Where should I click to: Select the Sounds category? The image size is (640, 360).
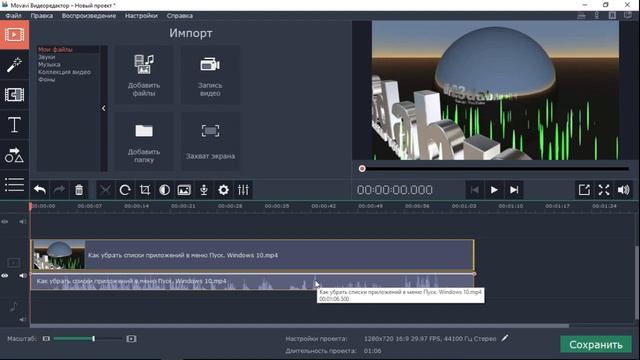47,57
